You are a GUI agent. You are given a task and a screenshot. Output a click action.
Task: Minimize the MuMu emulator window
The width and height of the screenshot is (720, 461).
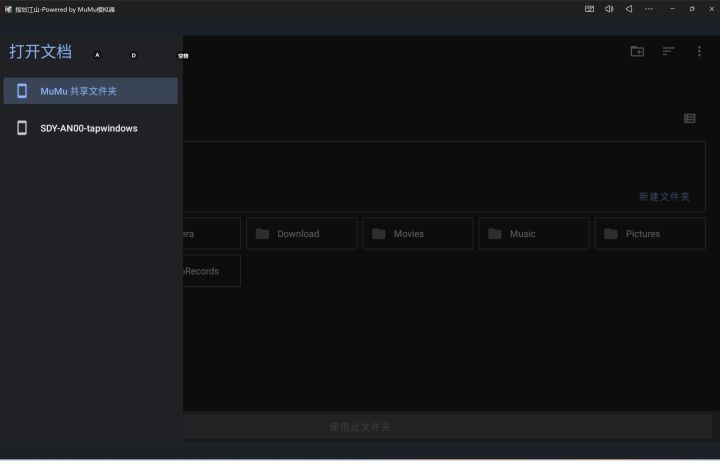coord(672,9)
